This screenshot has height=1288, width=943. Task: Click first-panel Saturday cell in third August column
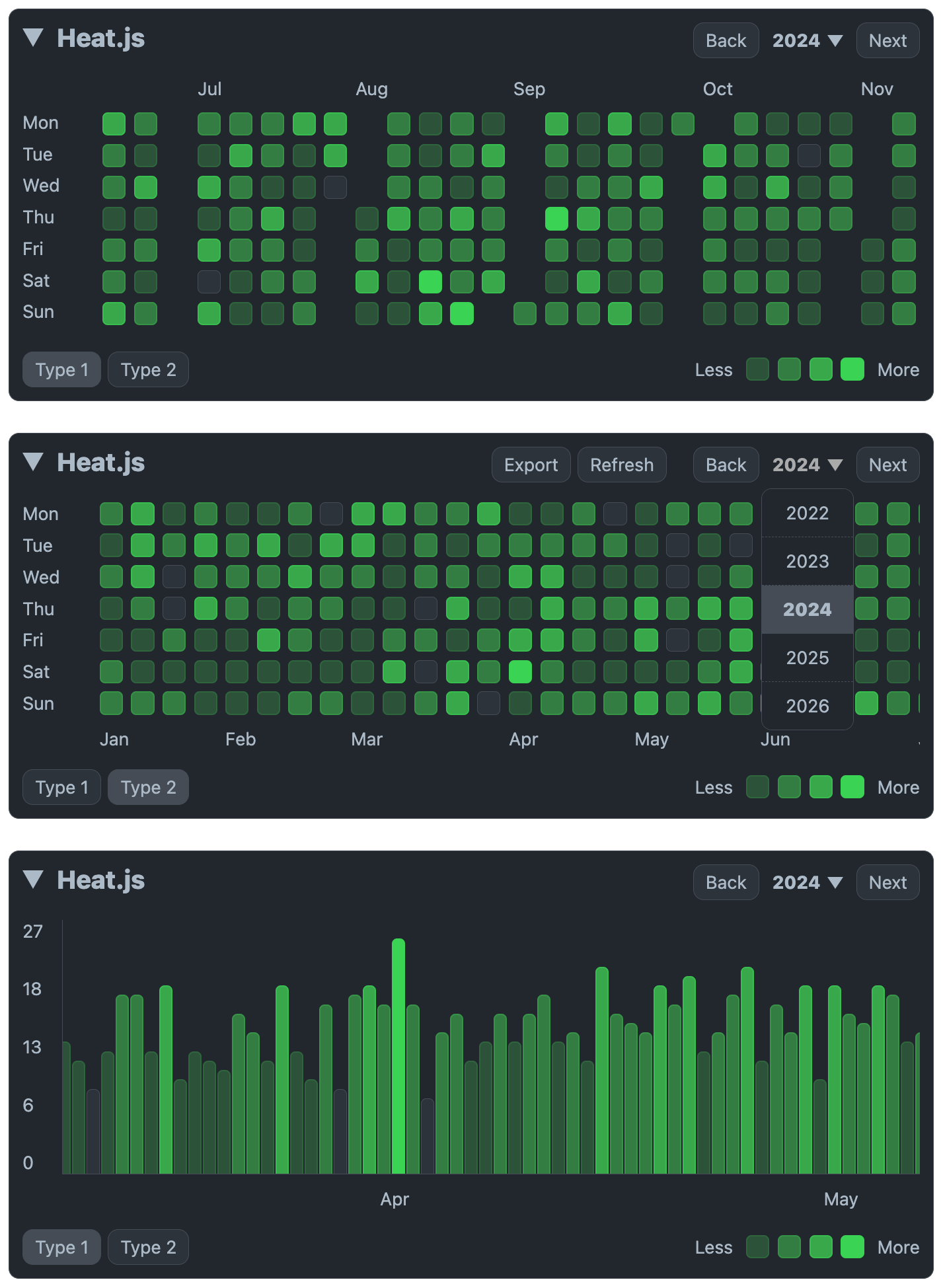pyautogui.click(x=430, y=282)
